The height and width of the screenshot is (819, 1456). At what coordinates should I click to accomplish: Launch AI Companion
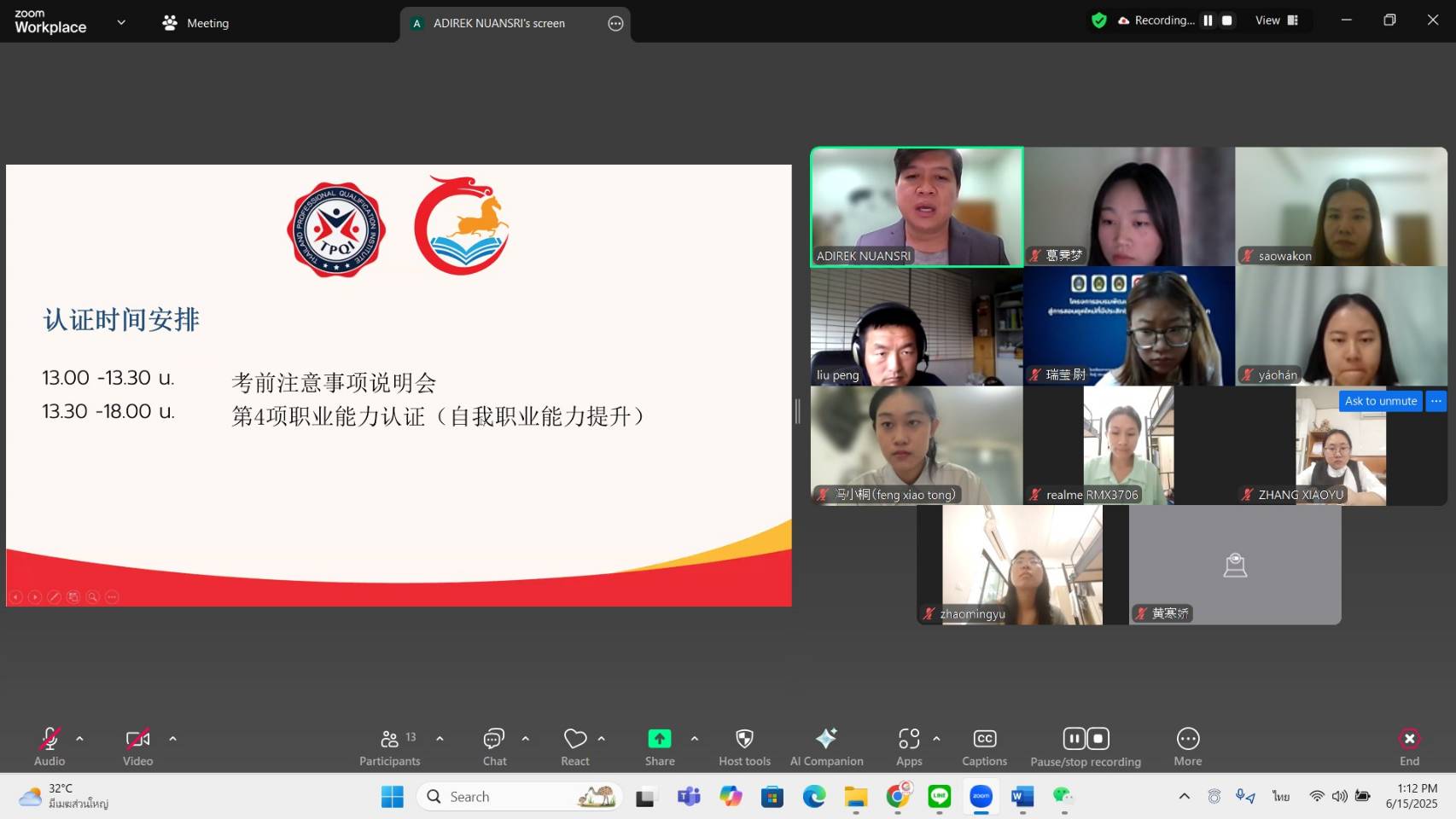pyautogui.click(x=826, y=746)
